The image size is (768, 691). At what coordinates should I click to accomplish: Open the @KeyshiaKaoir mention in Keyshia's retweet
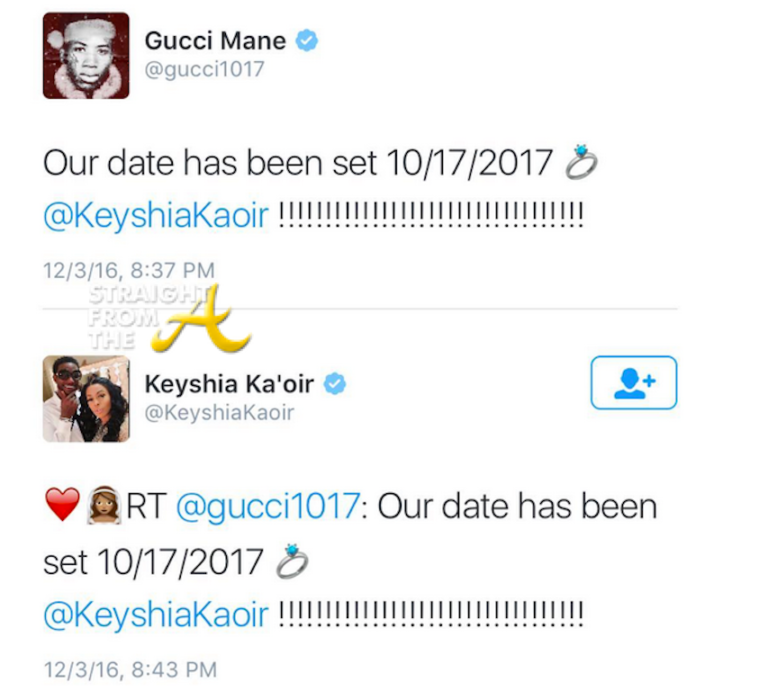pos(155,614)
